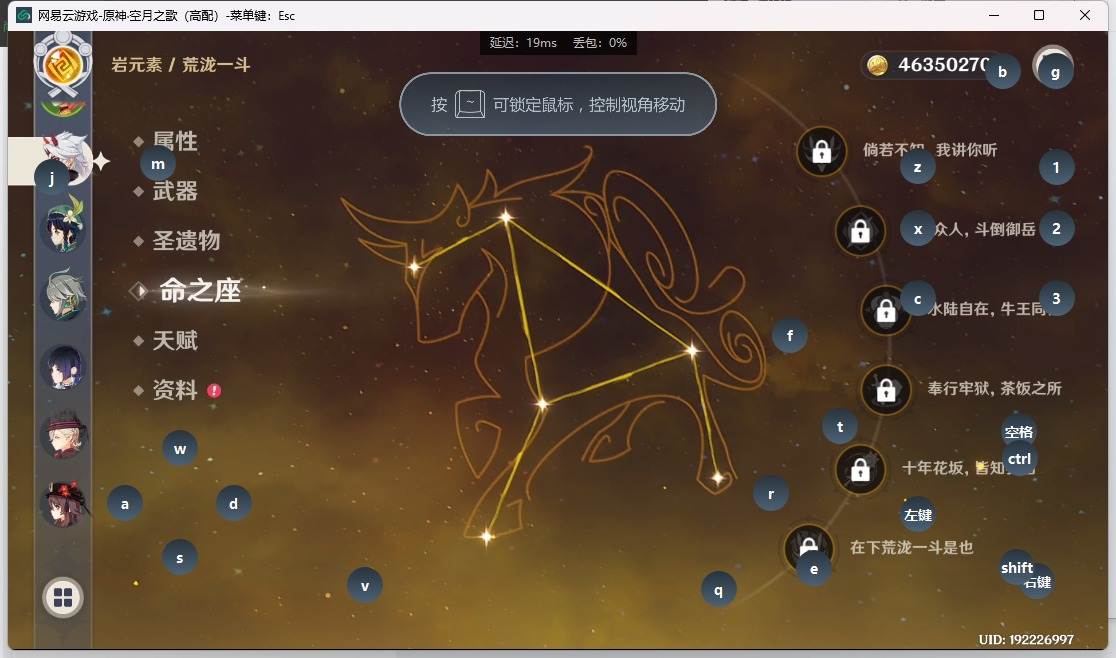The width and height of the screenshot is (1116, 658).
Task: Tap the virtual 2 key button
Action: coord(1056,228)
